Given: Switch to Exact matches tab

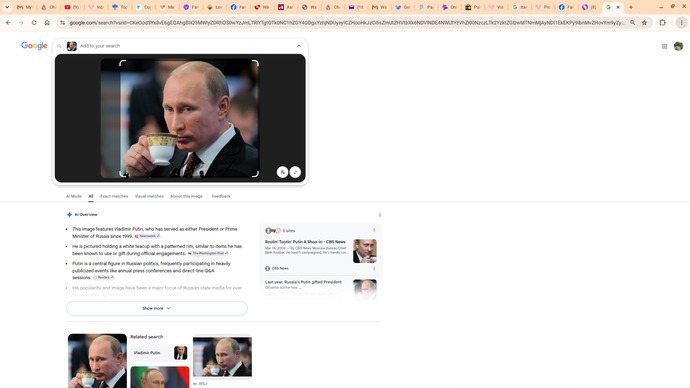Looking at the screenshot, I should click(114, 196).
